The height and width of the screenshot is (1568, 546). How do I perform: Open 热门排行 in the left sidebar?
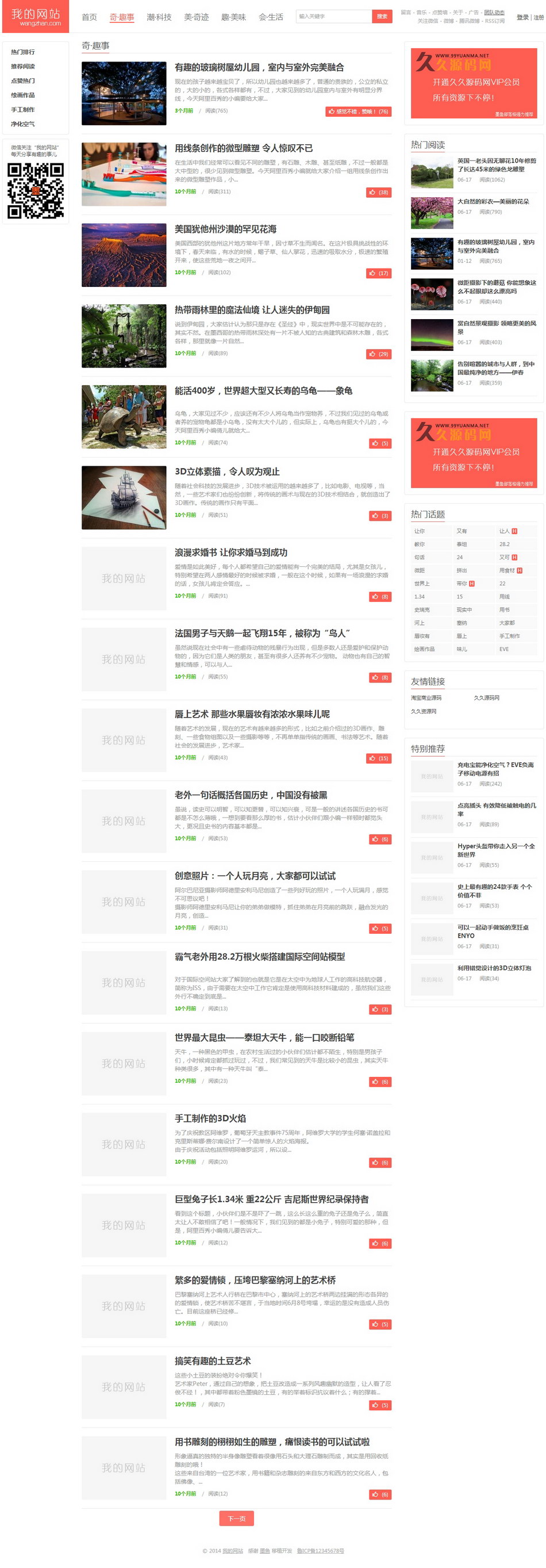tap(23, 52)
